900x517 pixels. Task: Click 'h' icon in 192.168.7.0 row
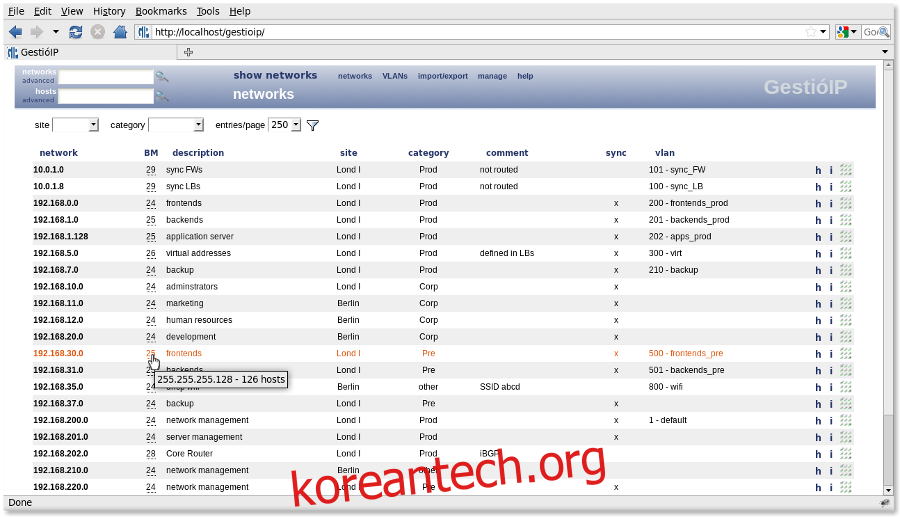818,270
